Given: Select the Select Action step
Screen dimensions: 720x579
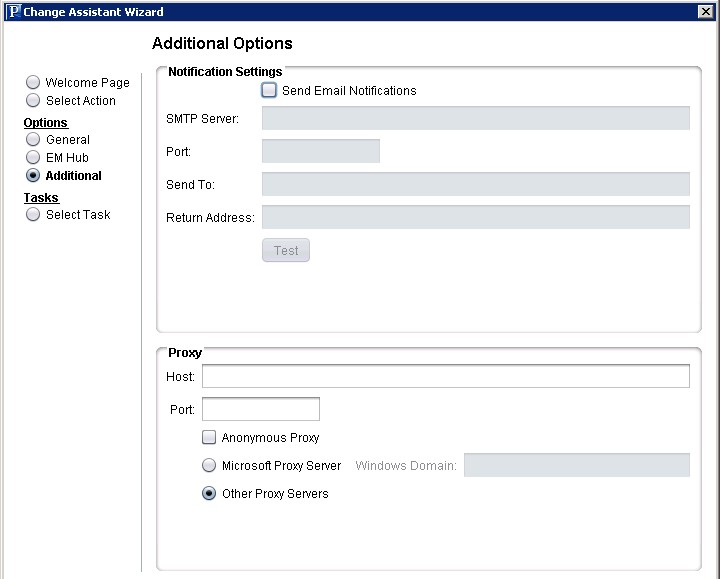Looking at the screenshot, I should pyautogui.click(x=33, y=101).
